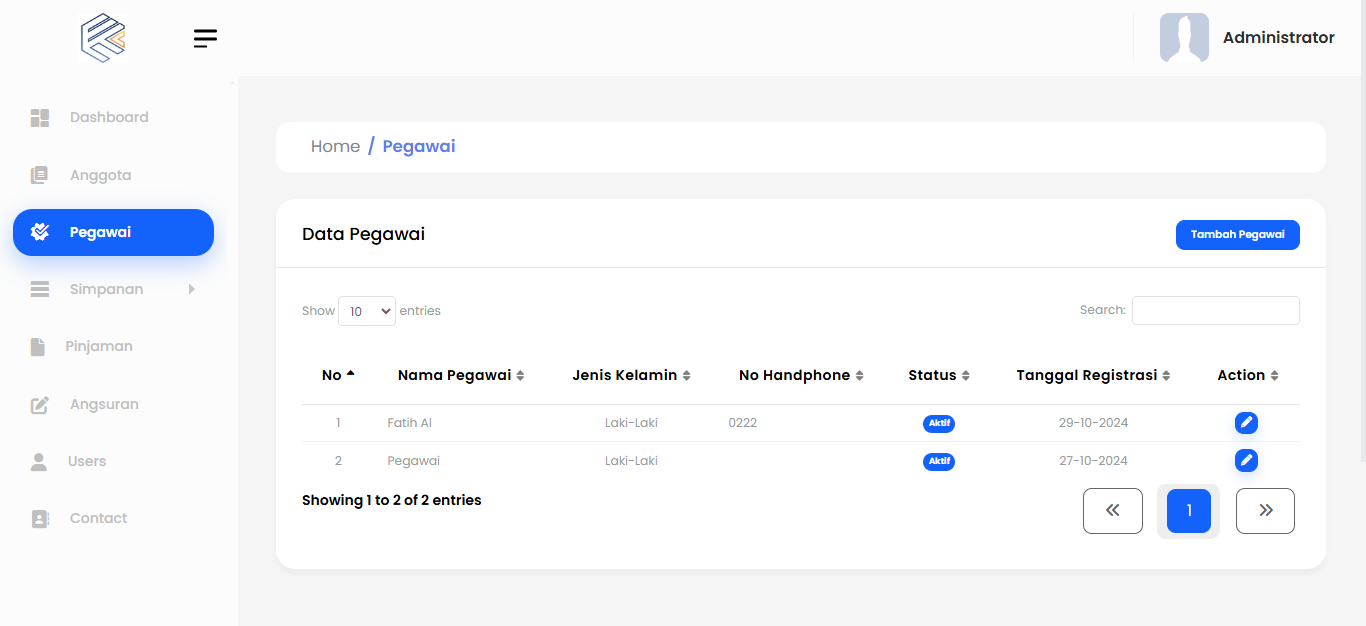Screen dimensions: 1366x626
Task: Sort table by Nama Pegawai column
Action: pyautogui.click(x=460, y=375)
